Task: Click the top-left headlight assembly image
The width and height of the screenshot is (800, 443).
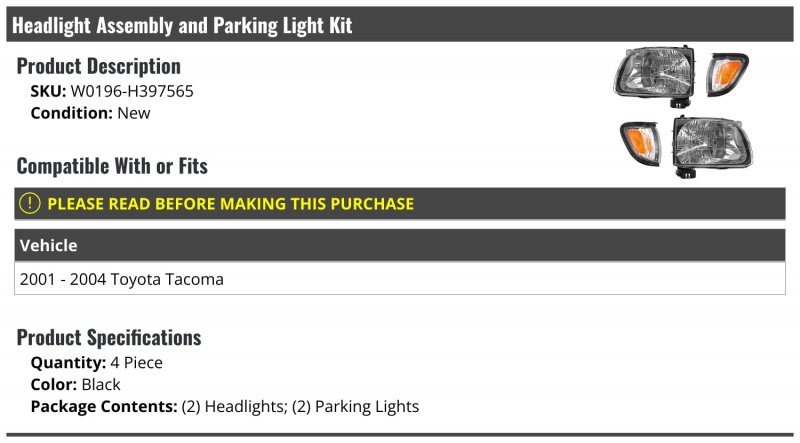Action: (654, 76)
